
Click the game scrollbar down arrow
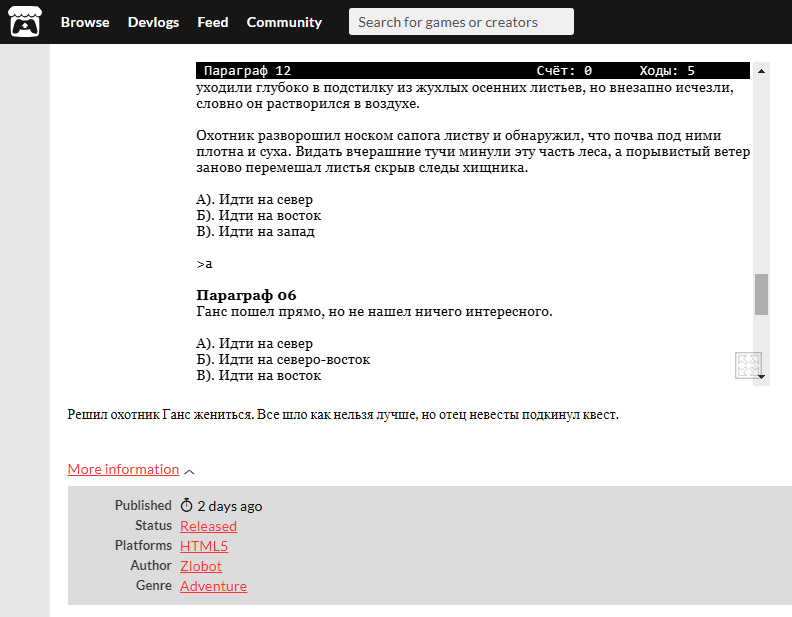coord(762,377)
